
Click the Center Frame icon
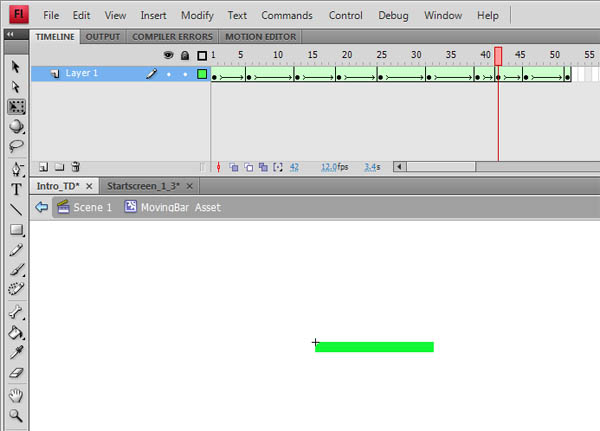point(218,167)
